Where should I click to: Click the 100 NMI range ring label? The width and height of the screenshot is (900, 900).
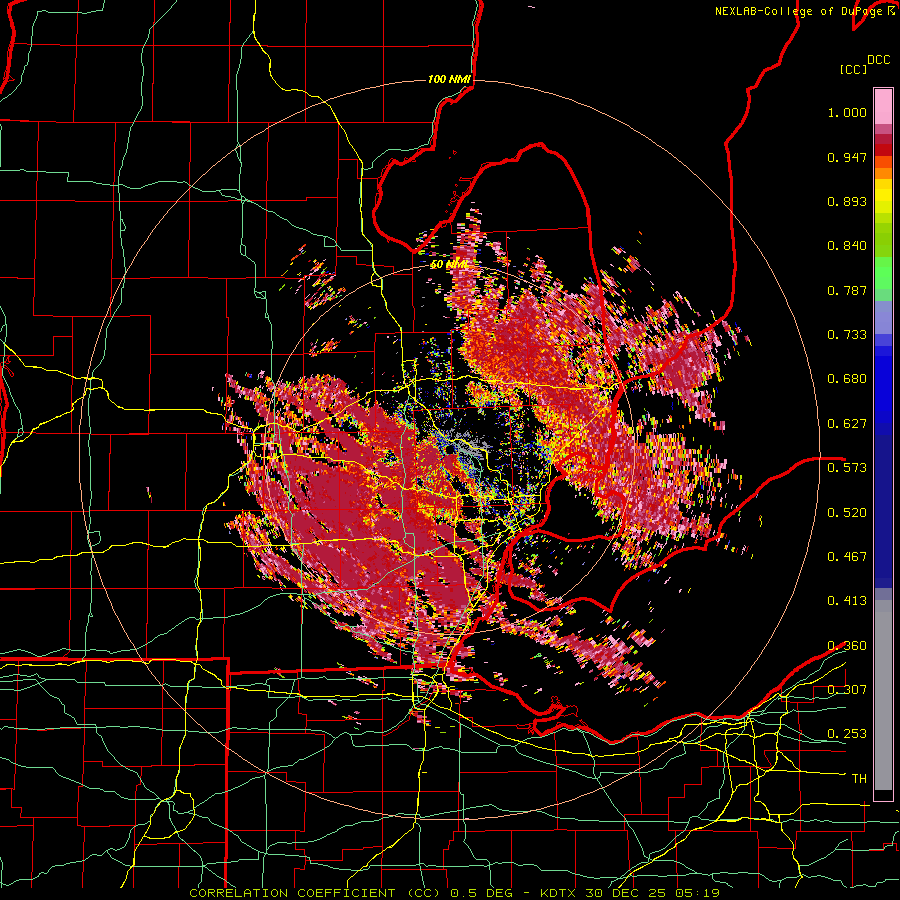[x=448, y=79]
